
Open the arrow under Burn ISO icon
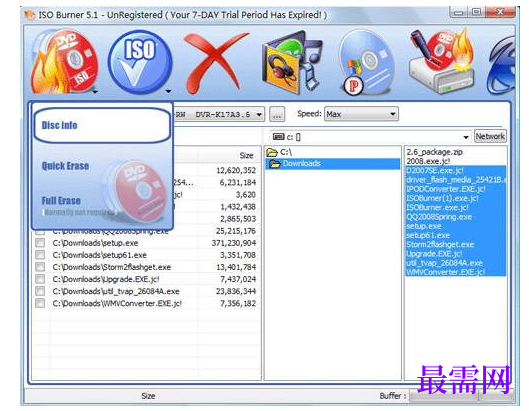pyautogui.click(x=95, y=91)
